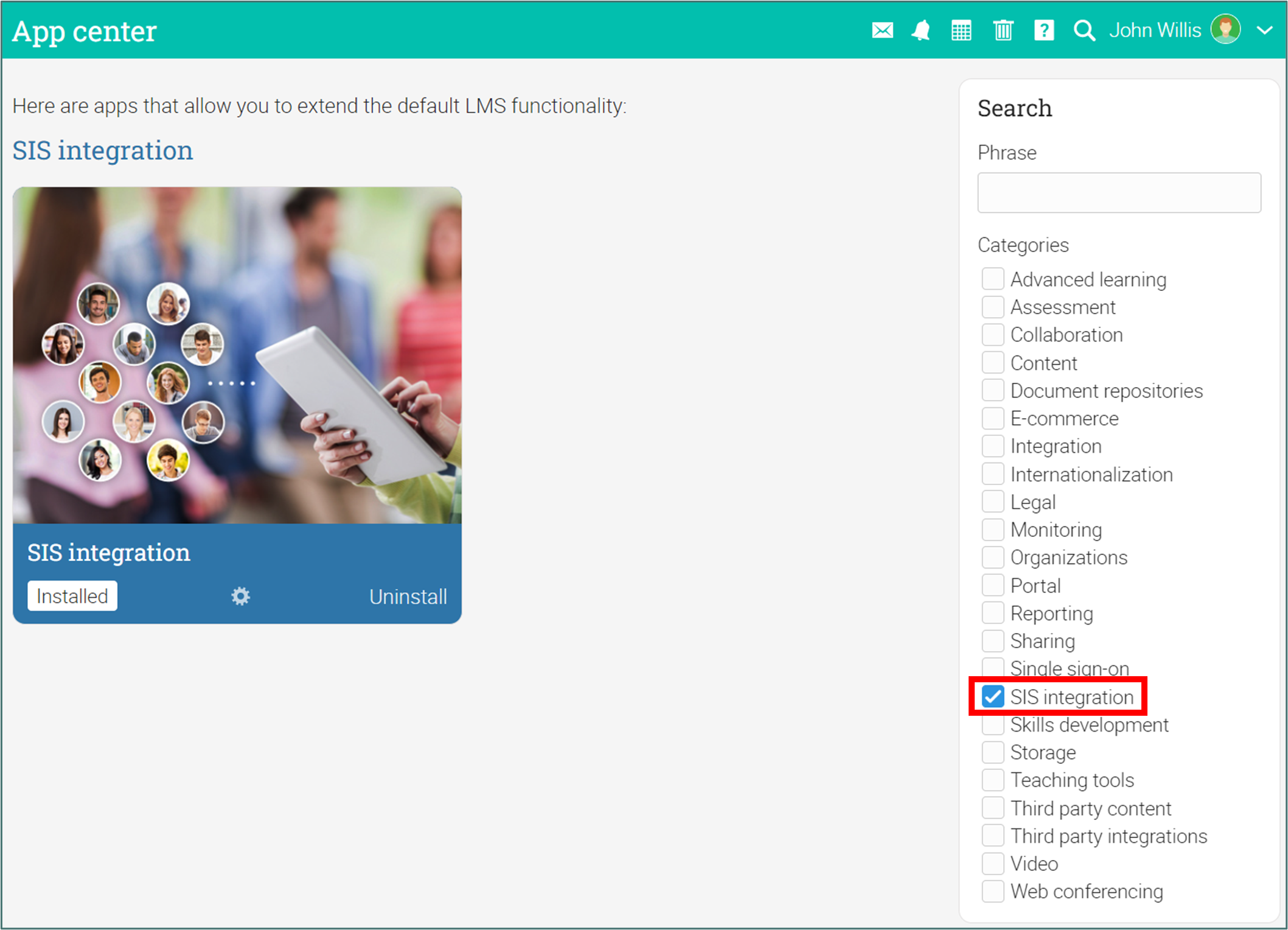Screen dimensions: 1288x930
Task: Click the notifications bell icon
Action: pos(921,30)
